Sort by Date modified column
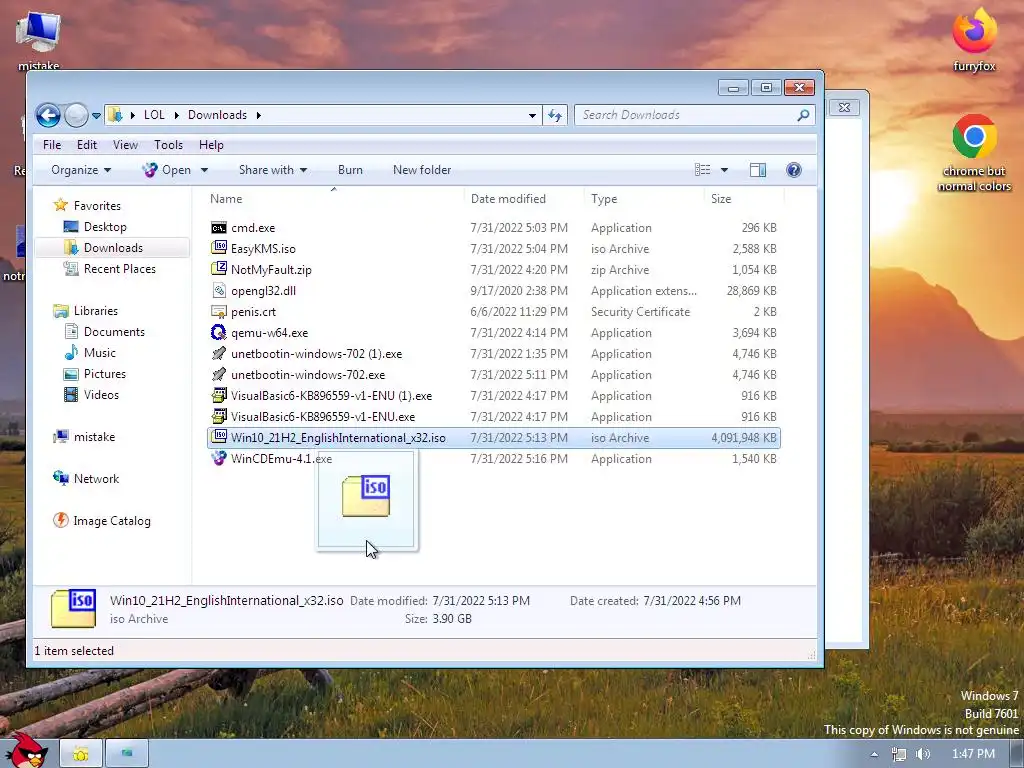The height and width of the screenshot is (768, 1024). (x=508, y=199)
